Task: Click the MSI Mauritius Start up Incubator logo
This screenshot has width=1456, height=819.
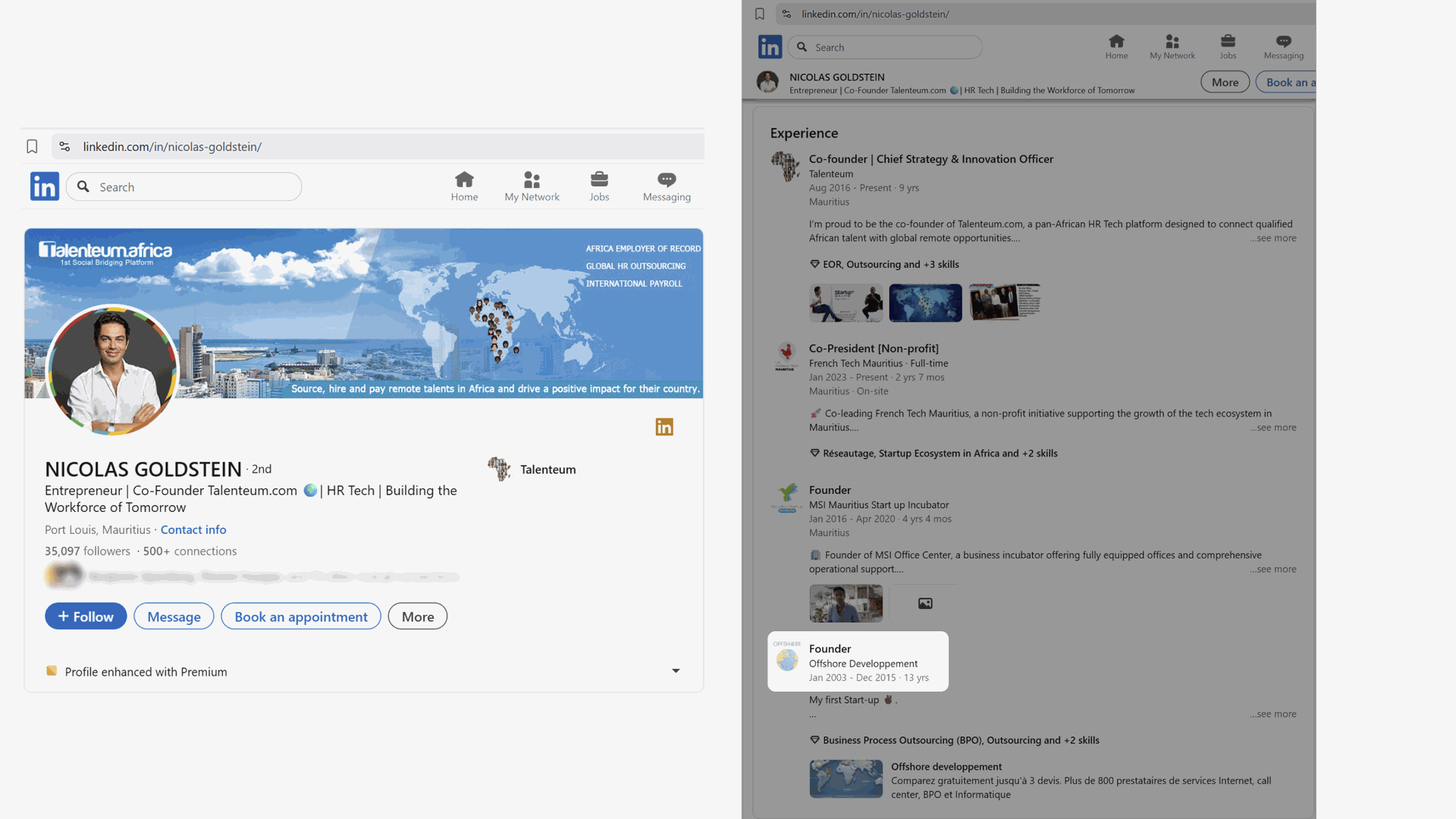Action: tap(786, 498)
